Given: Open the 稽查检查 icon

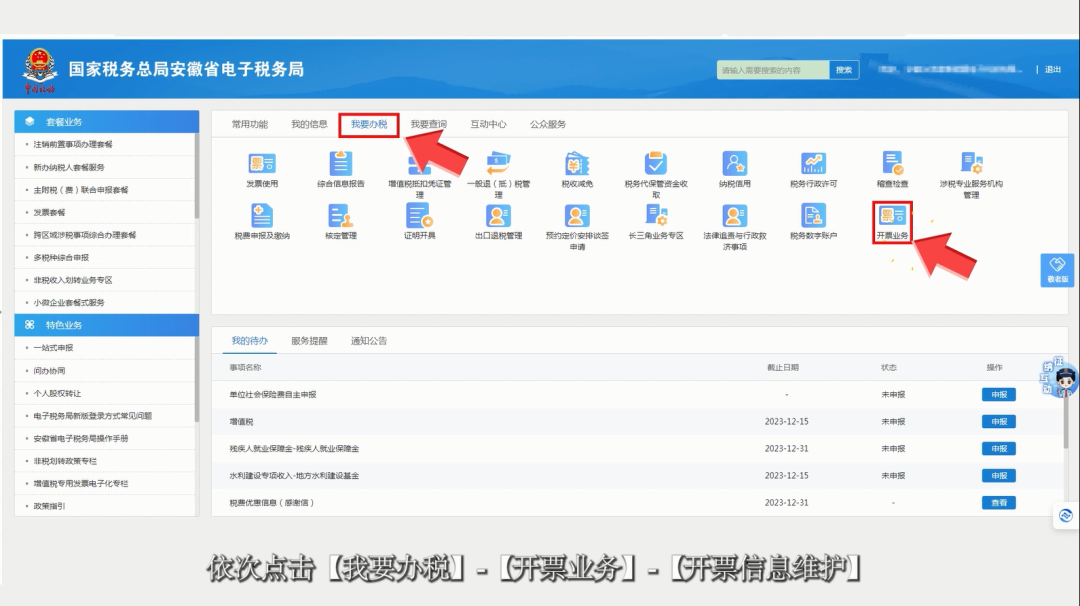Looking at the screenshot, I should click(x=892, y=164).
